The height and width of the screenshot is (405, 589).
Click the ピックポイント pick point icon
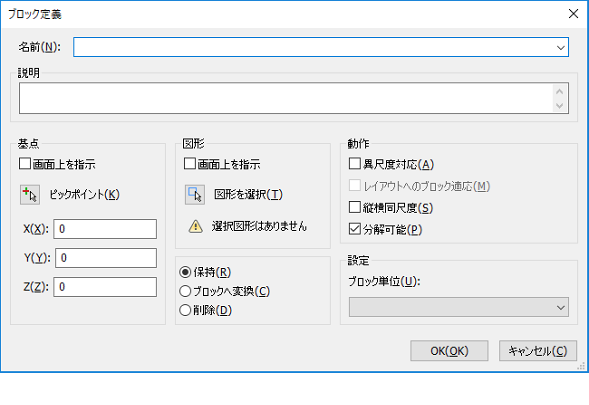tap(30, 195)
